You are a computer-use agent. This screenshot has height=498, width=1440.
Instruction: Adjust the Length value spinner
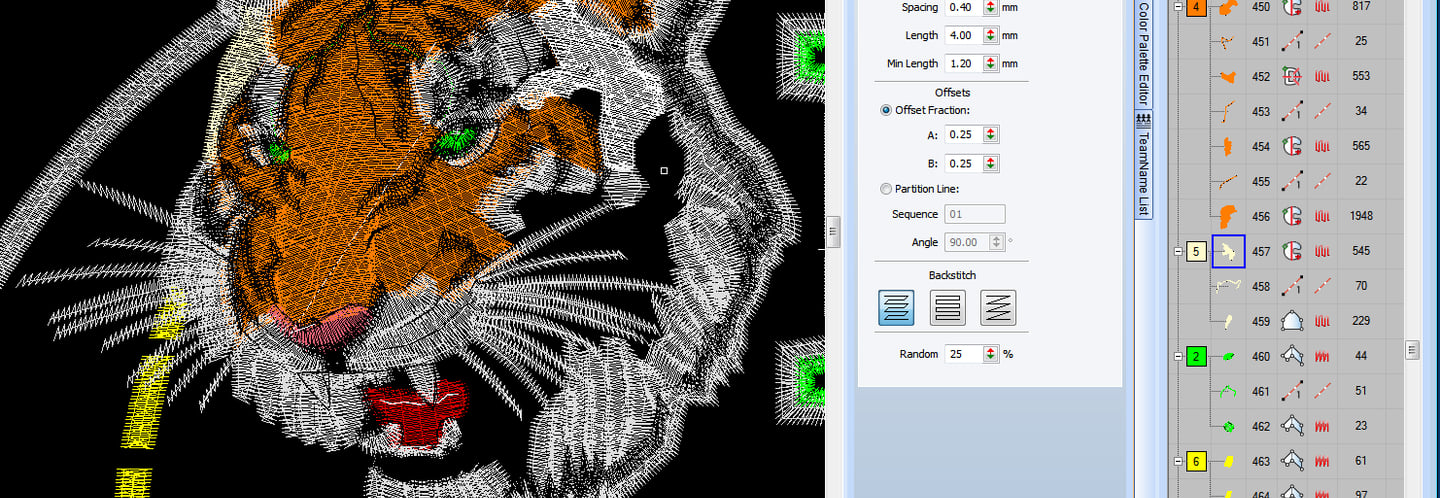tap(990, 35)
